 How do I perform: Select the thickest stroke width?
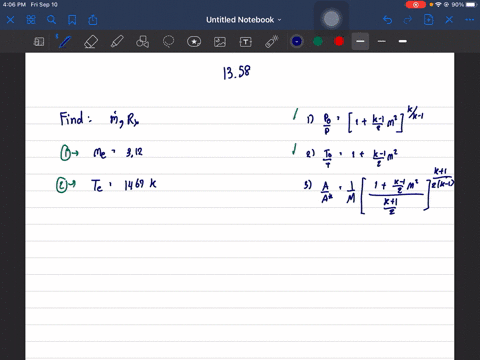403,41
